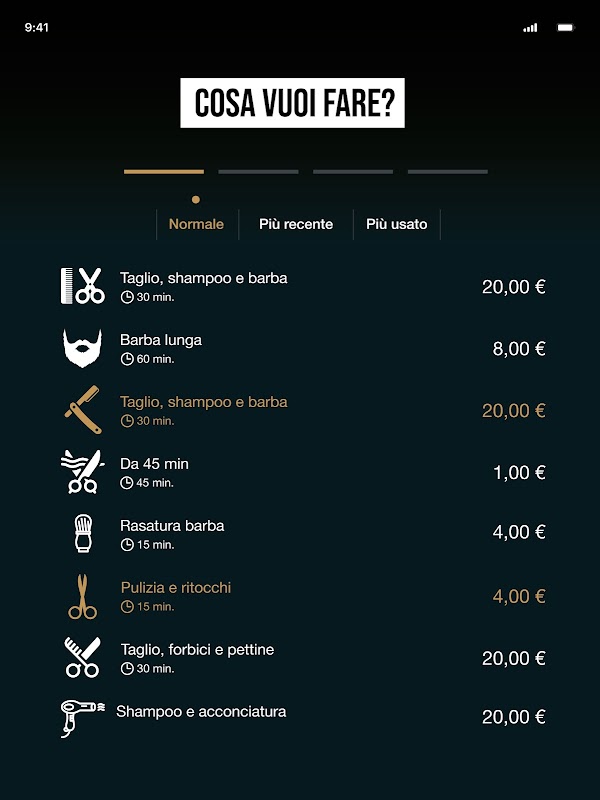
Task: Tap the comb and scissors icon
Action: pyautogui.click(x=83, y=286)
